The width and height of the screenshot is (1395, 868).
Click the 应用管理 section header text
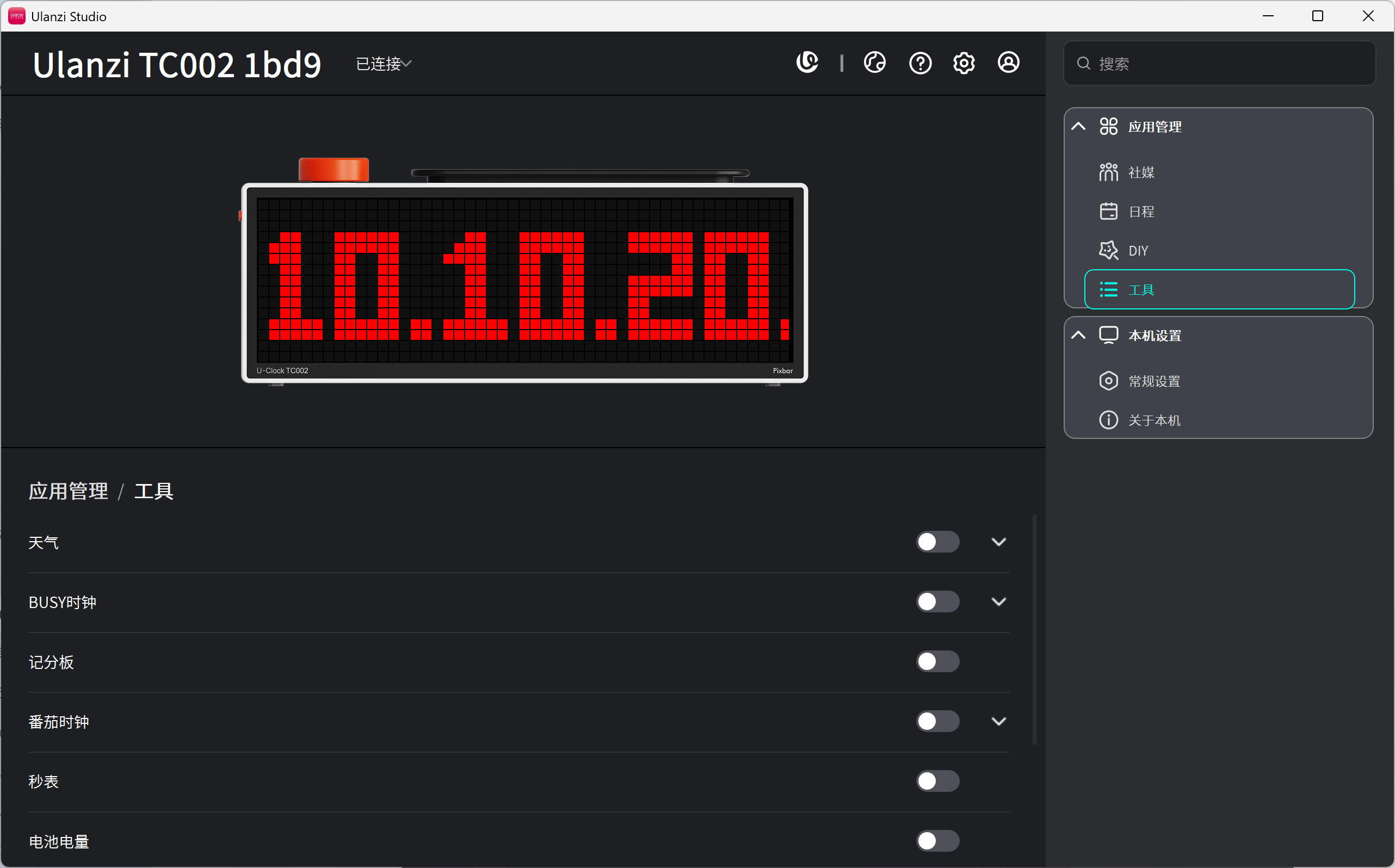(1155, 126)
